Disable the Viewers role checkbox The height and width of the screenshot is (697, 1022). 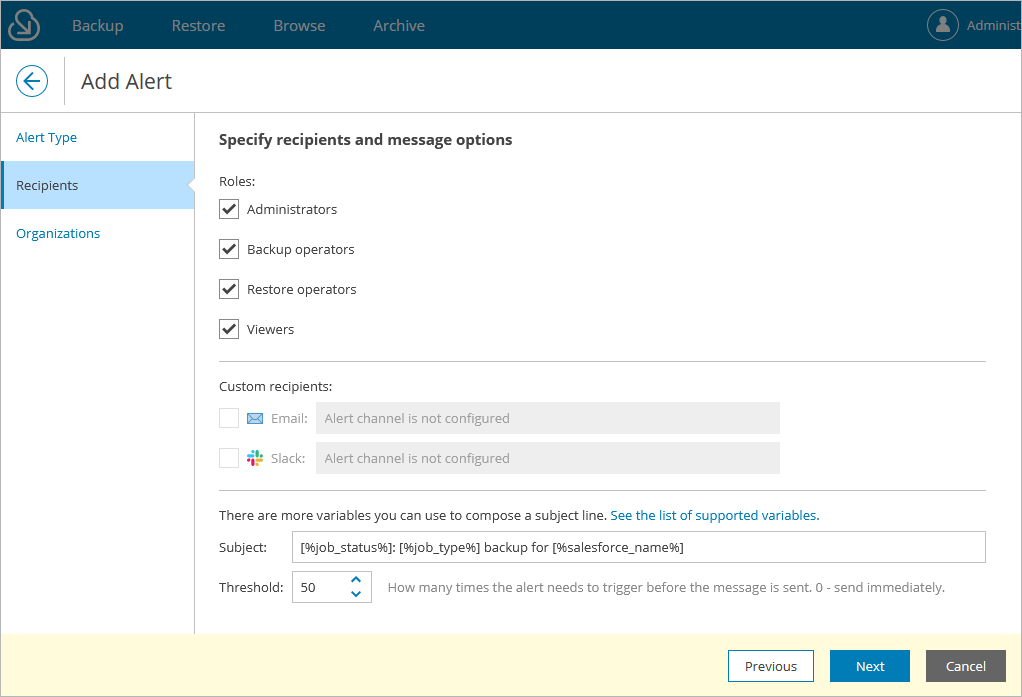tap(228, 329)
